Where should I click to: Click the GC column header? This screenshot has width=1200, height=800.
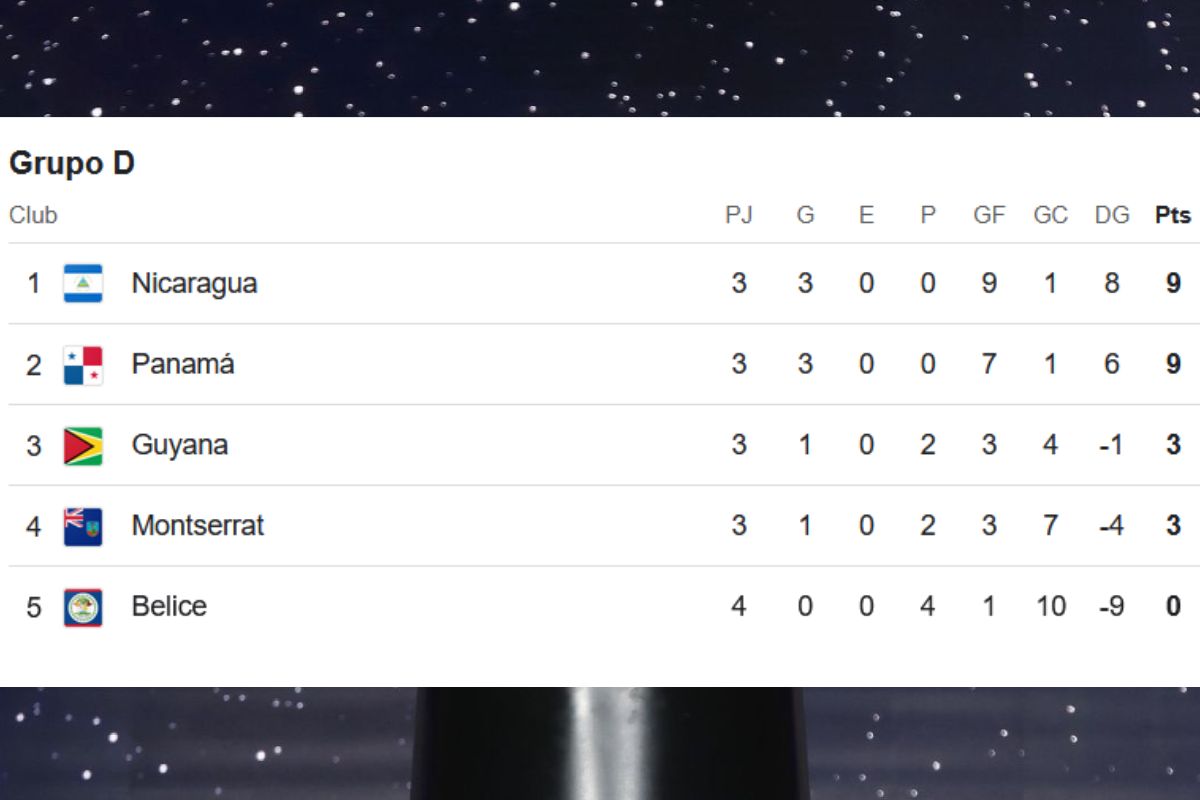coord(1050,215)
